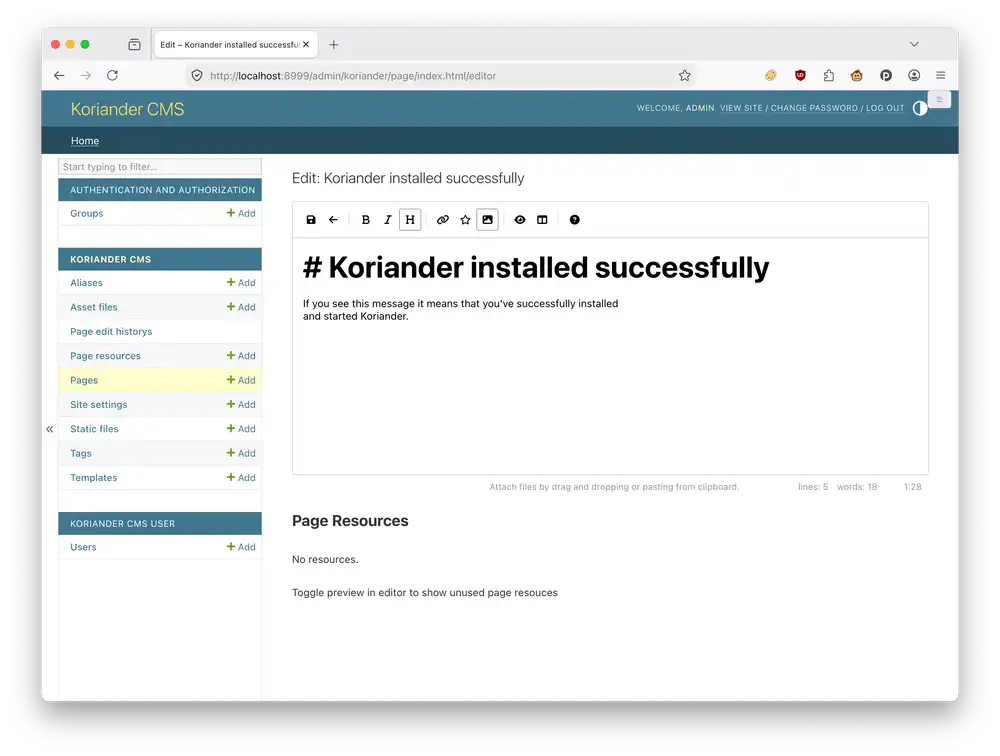Open Users in the sidebar
The height and width of the screenshot is (756, 1000).
(84, 547)
